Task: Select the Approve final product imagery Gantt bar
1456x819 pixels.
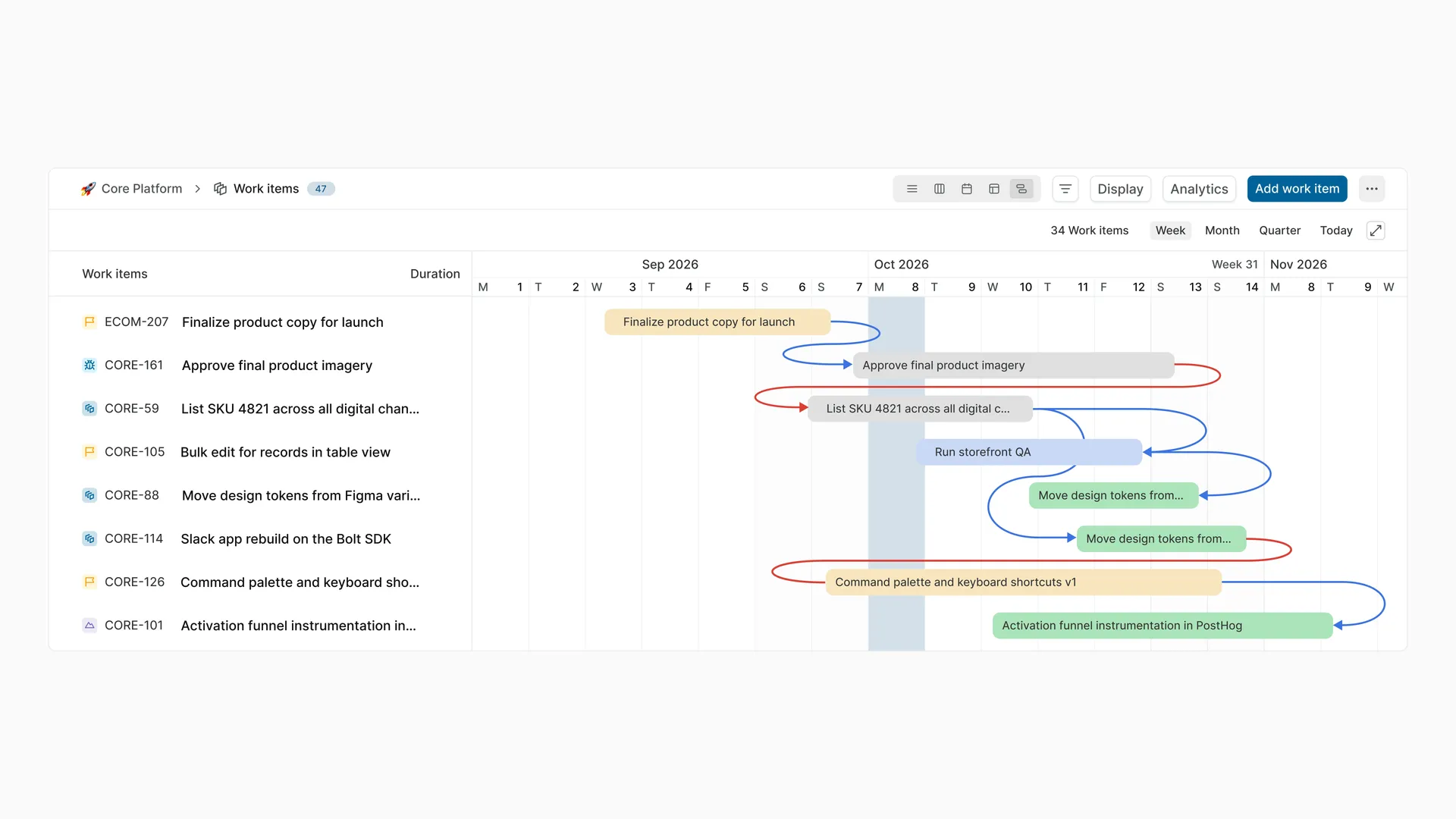Action: pyautogui.click(x=1013, y=366)
